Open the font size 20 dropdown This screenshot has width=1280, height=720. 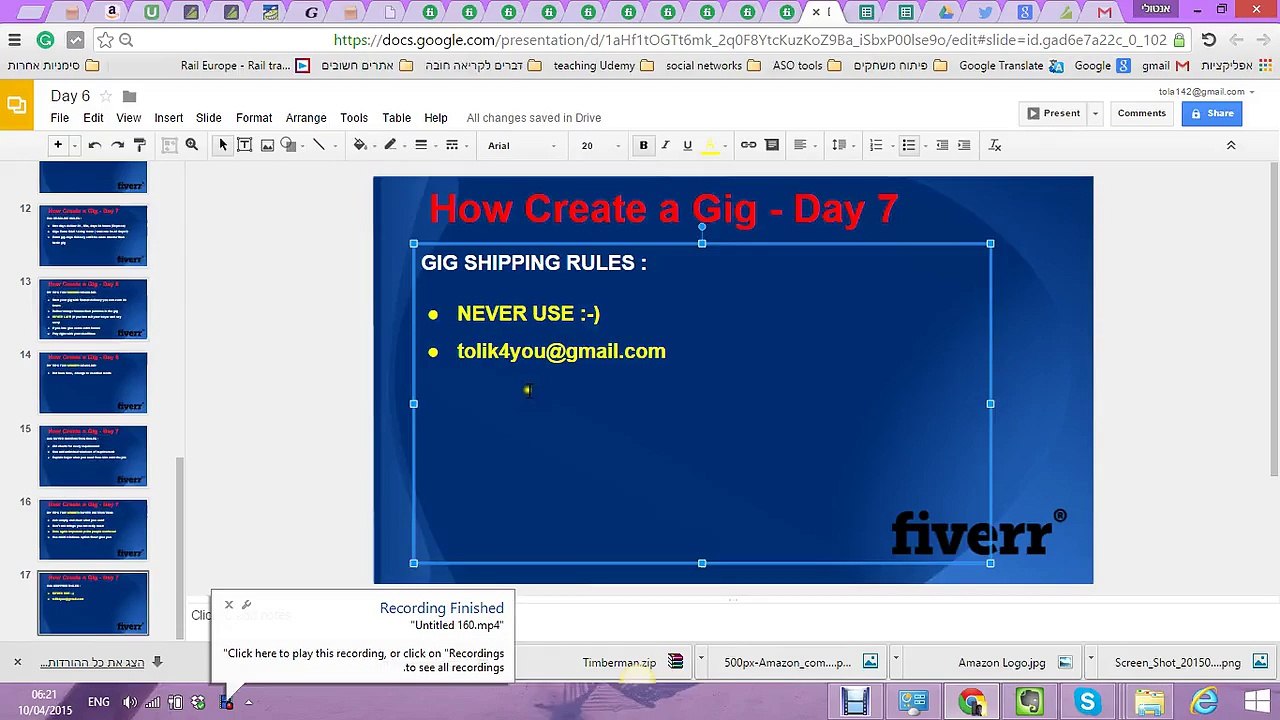point(600,146)
